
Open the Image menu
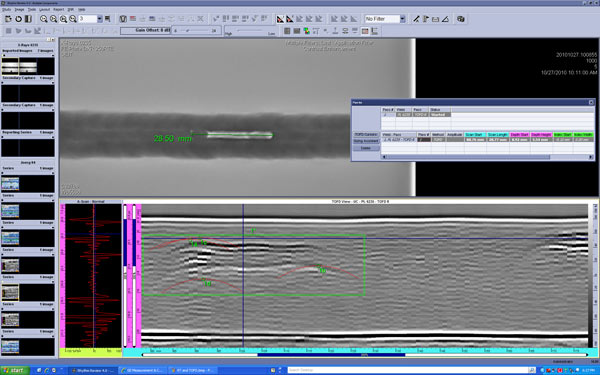(x=19, y=9)
